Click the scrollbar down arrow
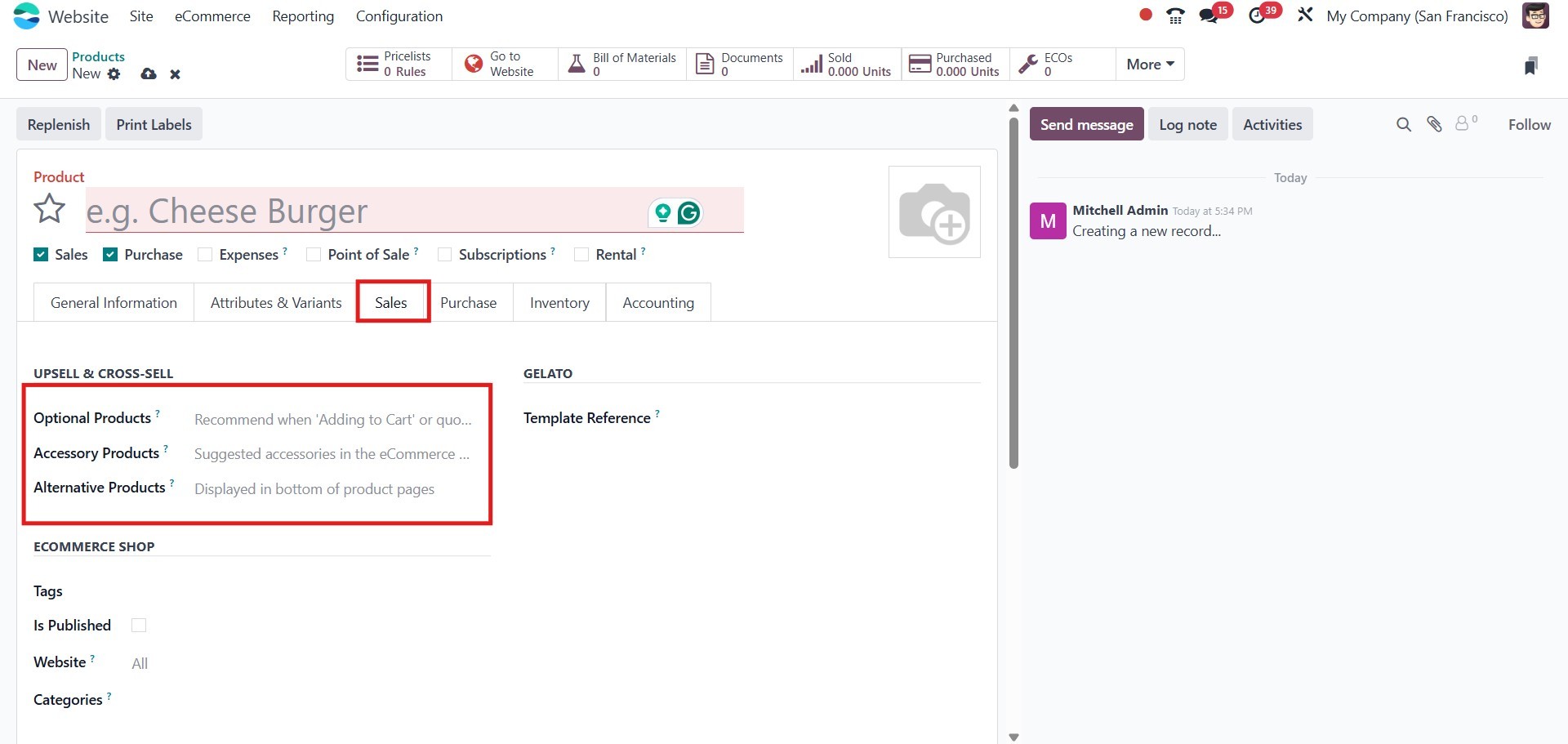The height and width of the screenshot is (744, 1568). click(x=1013, y=737)
